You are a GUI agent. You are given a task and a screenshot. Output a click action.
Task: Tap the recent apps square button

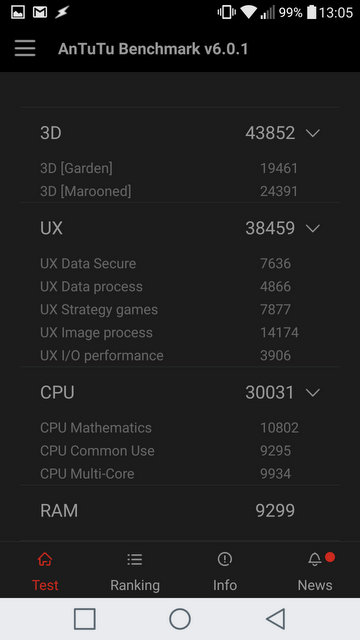tap(85, 619)
